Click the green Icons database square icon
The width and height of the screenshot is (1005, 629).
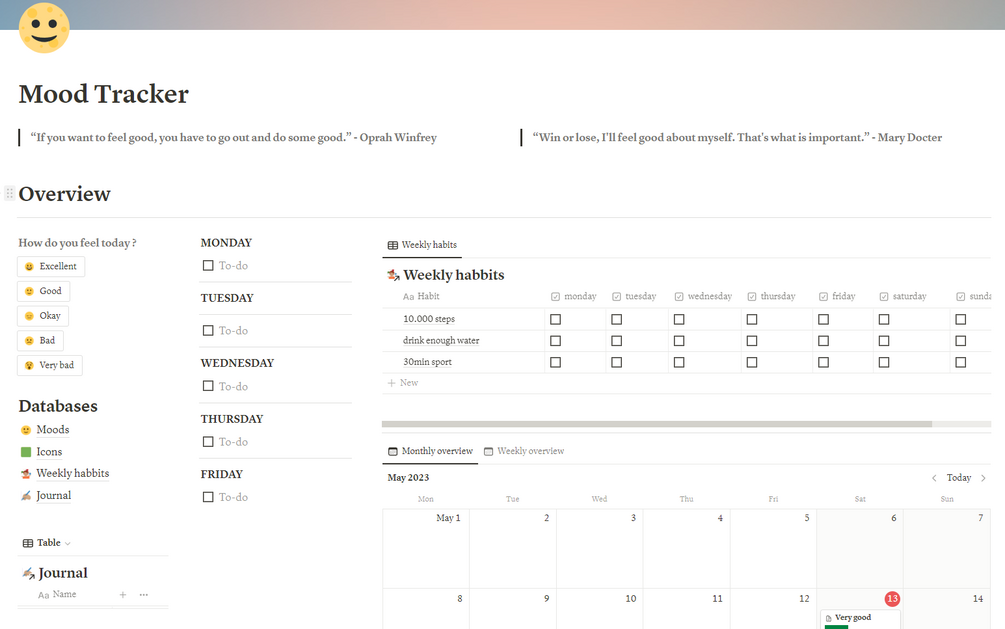point(26,452)
